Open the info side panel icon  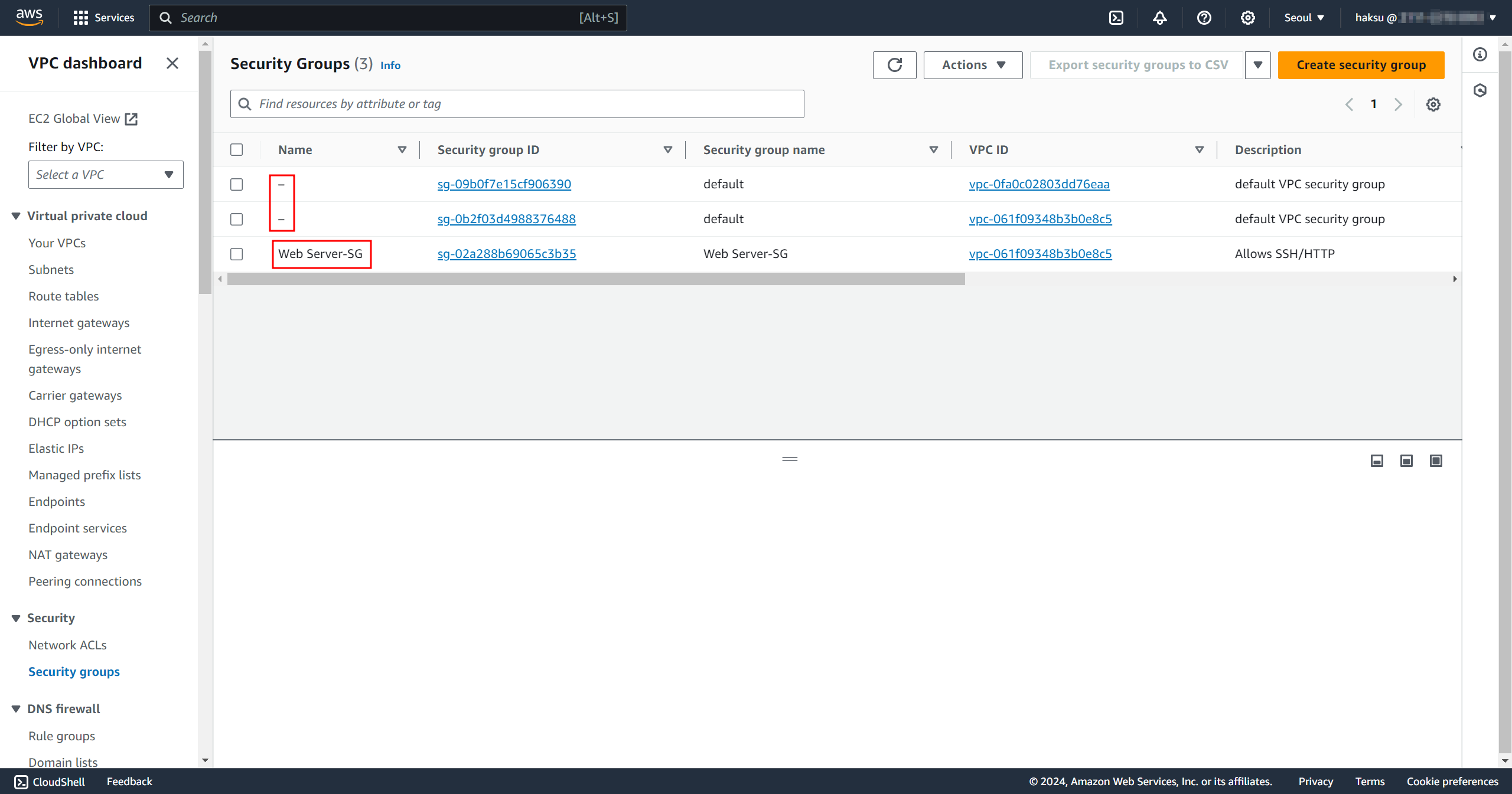[x=1480, y=54]
